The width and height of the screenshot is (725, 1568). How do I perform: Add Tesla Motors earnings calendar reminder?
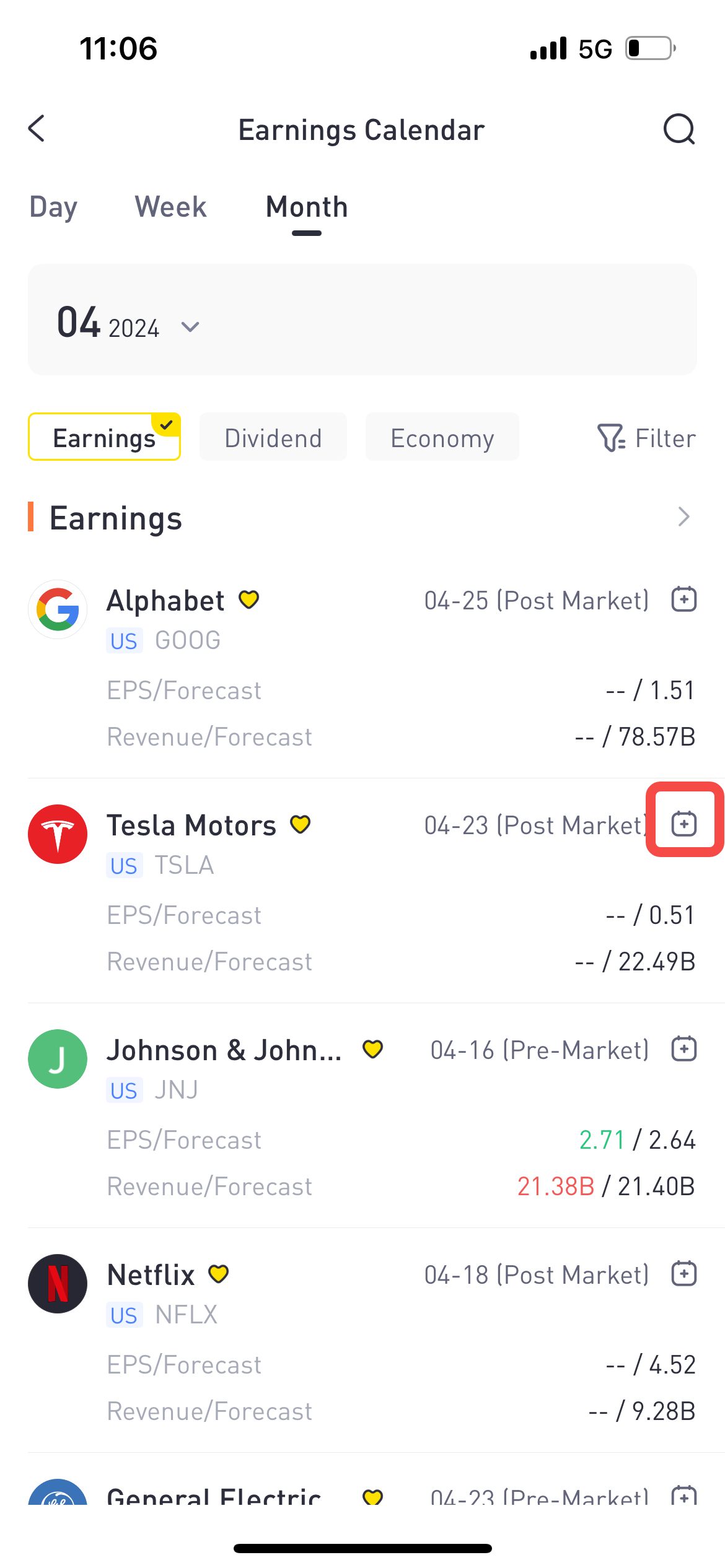(x=684, y=824)
